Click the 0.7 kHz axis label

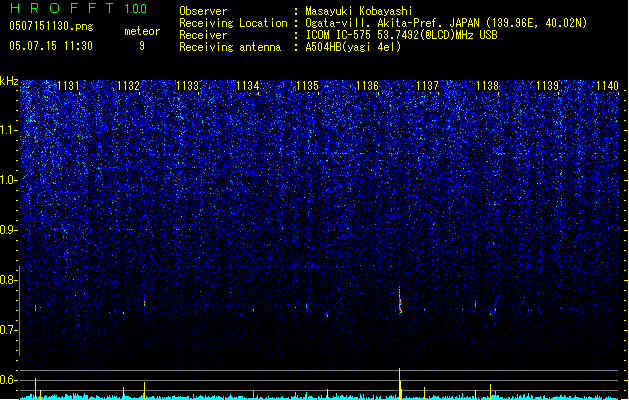point(9,330)
